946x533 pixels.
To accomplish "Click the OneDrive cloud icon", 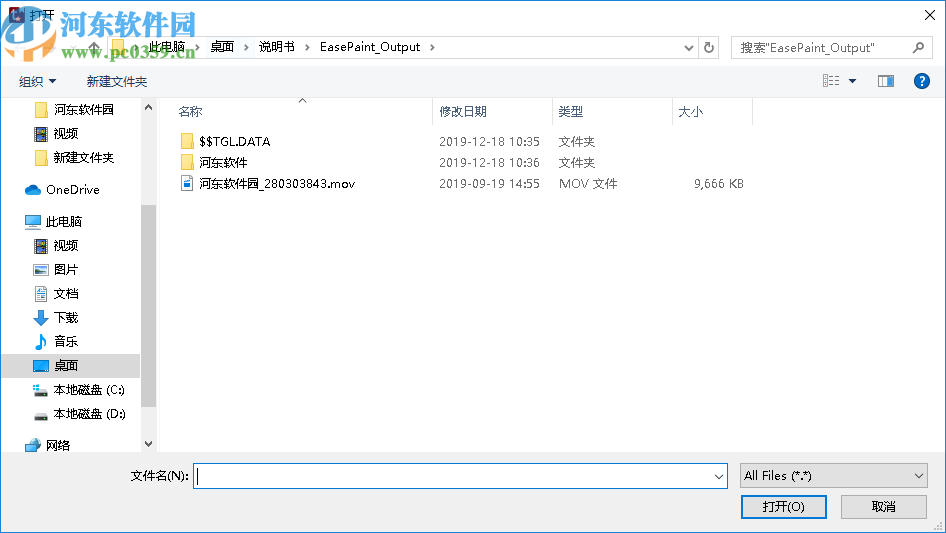I will pos(33,190).
